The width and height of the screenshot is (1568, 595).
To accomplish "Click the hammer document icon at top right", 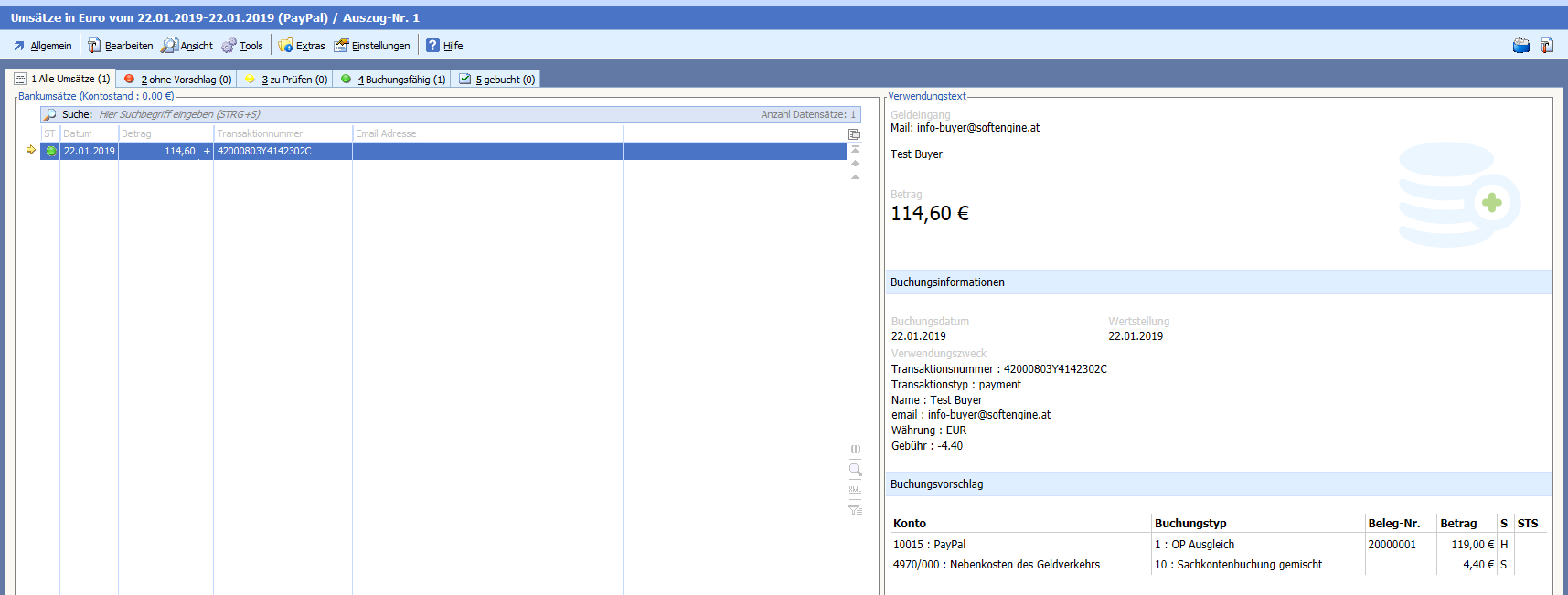I will click(x=1547, y=46).
